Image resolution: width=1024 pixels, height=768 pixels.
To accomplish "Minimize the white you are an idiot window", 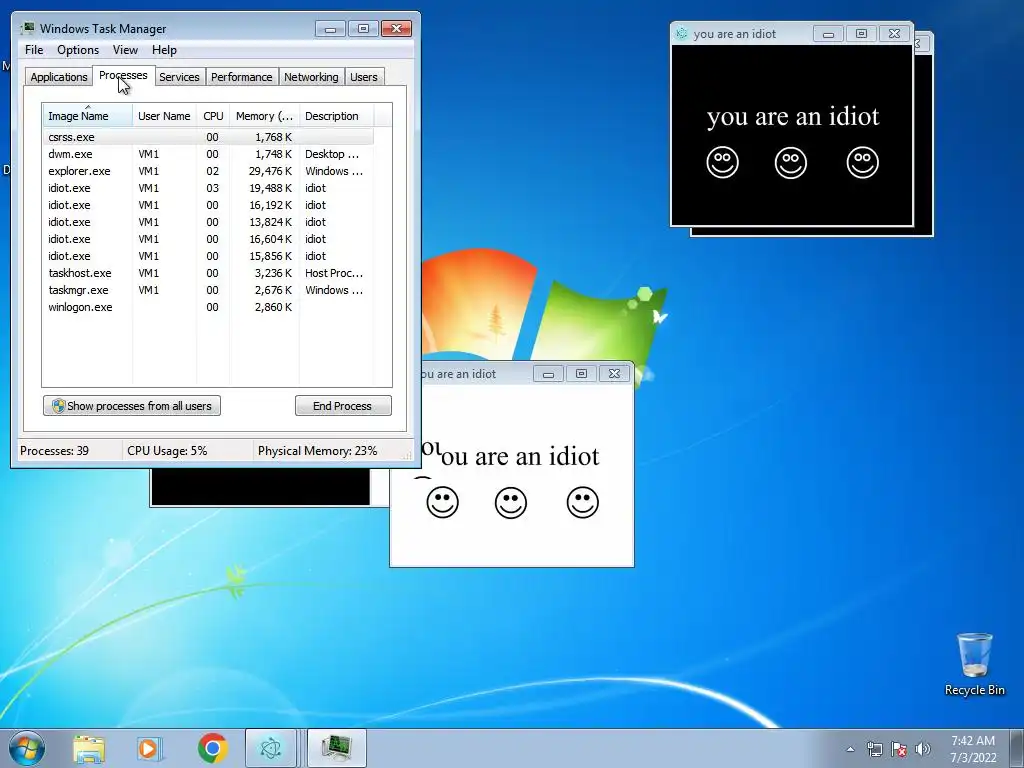I will point(548,374).
